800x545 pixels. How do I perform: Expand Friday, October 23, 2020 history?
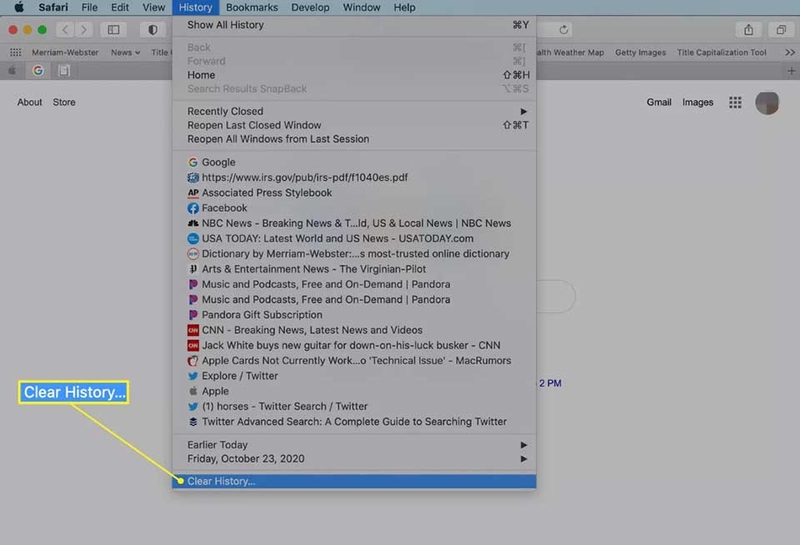[357, 459]
